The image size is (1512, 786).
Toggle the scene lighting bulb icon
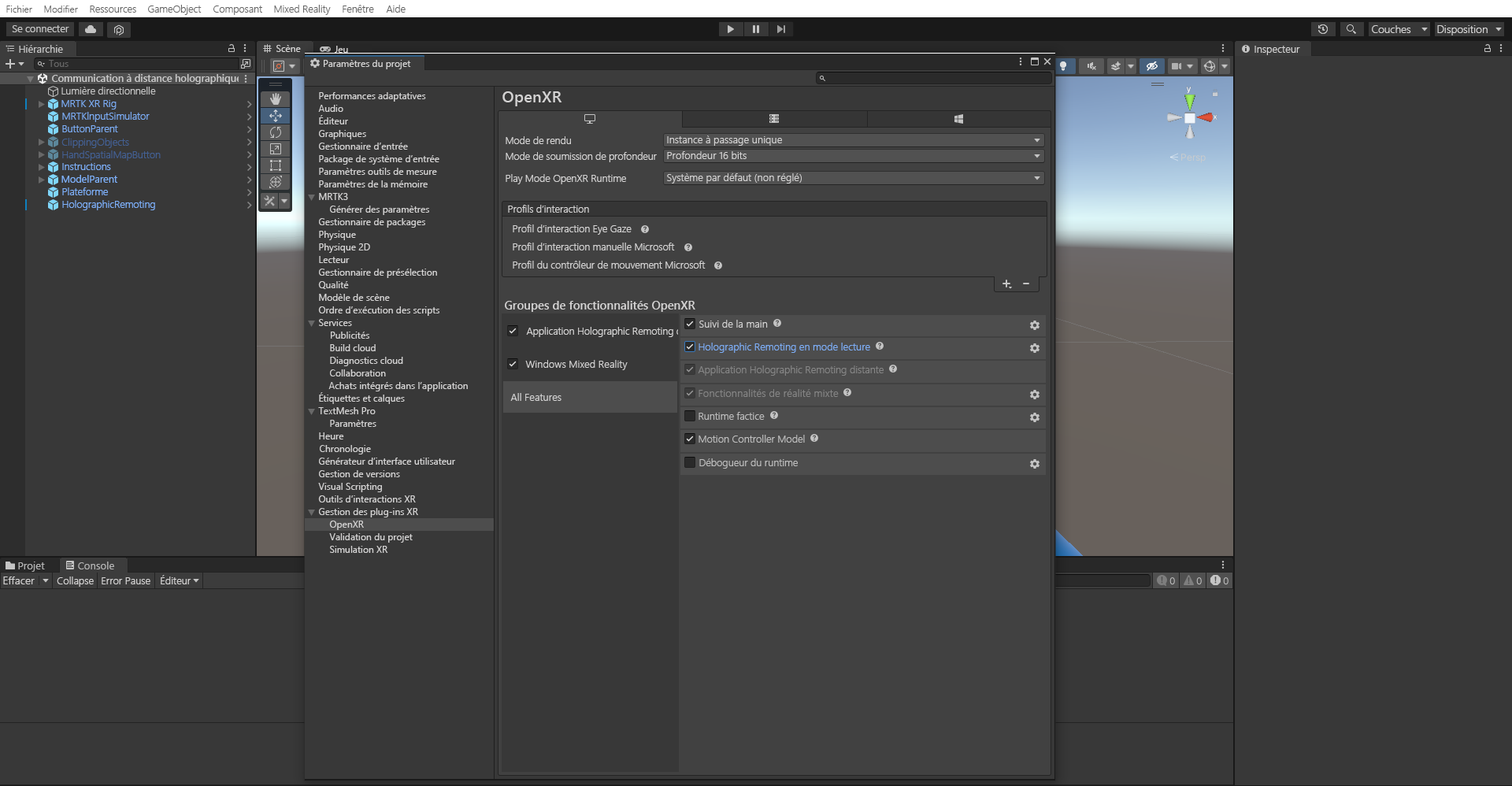[1065, 66]
